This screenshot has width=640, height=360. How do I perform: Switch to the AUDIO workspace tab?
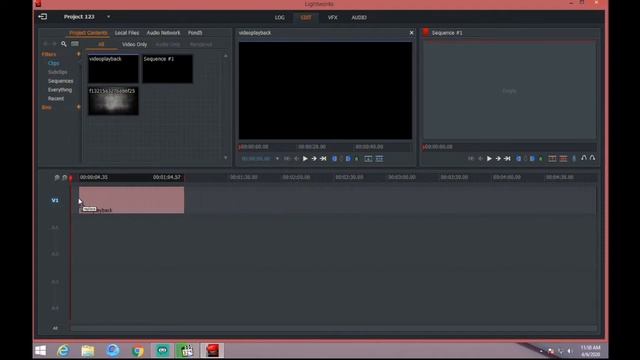(359, 18)
